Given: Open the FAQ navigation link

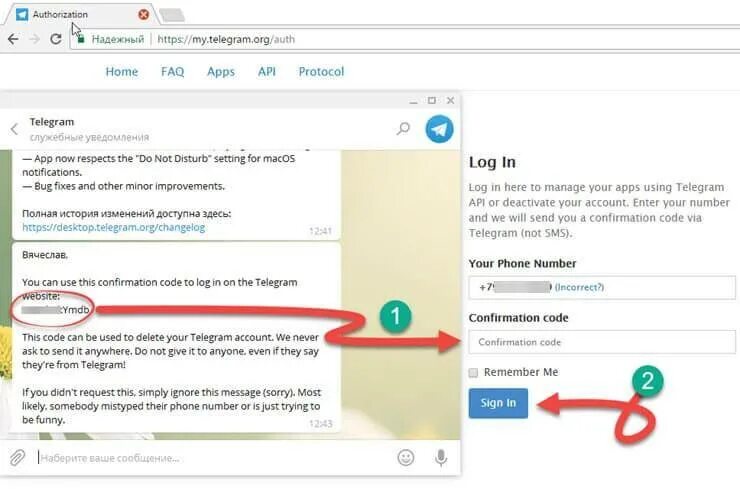Looking at the screenshot, I should [172, 72].
